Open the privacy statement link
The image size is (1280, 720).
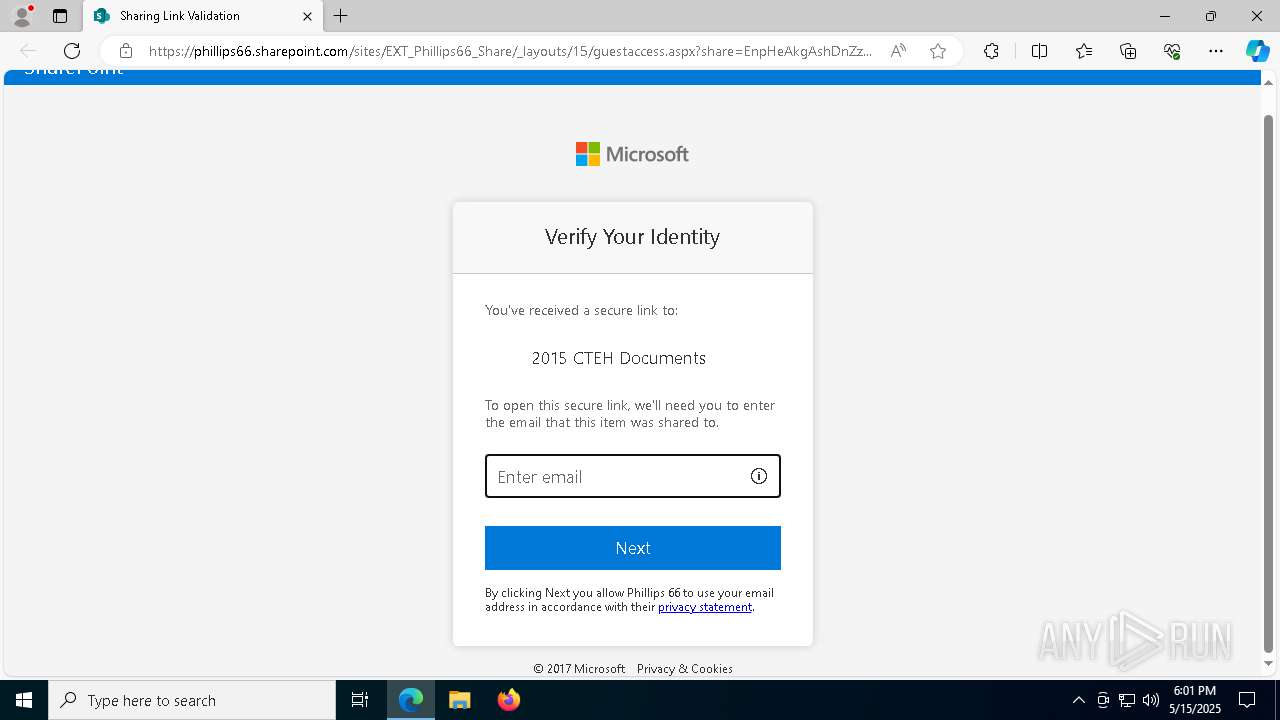(705, 607)
